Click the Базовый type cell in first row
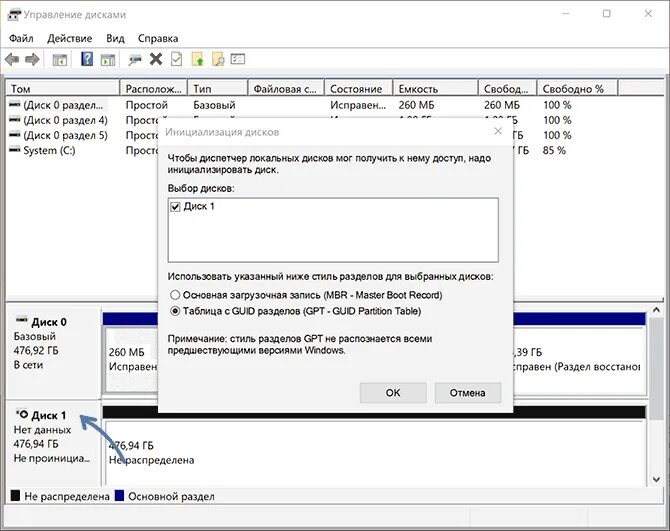The width and height of the screenshot is (670, 531). (x=214, y=105)
